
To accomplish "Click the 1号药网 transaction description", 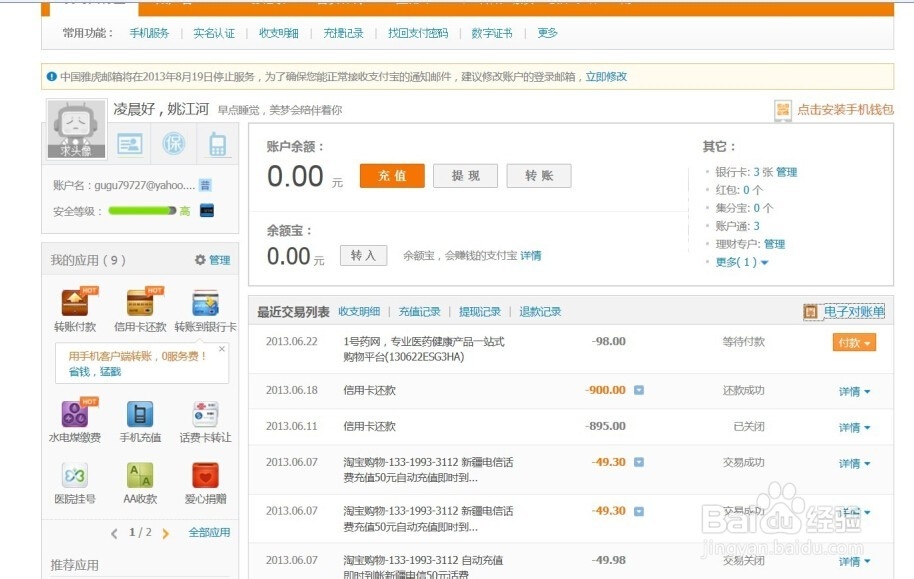I will click(424, 349).
